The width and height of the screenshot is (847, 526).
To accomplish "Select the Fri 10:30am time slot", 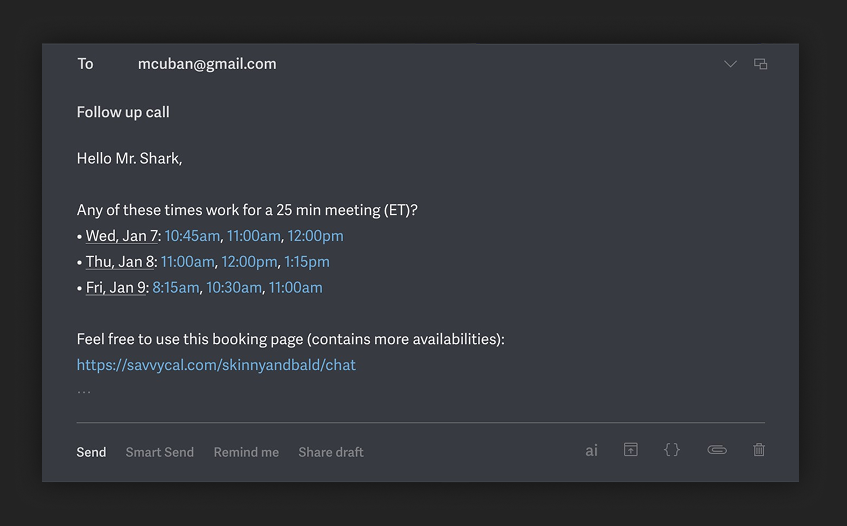I will (x=234, y=288).
